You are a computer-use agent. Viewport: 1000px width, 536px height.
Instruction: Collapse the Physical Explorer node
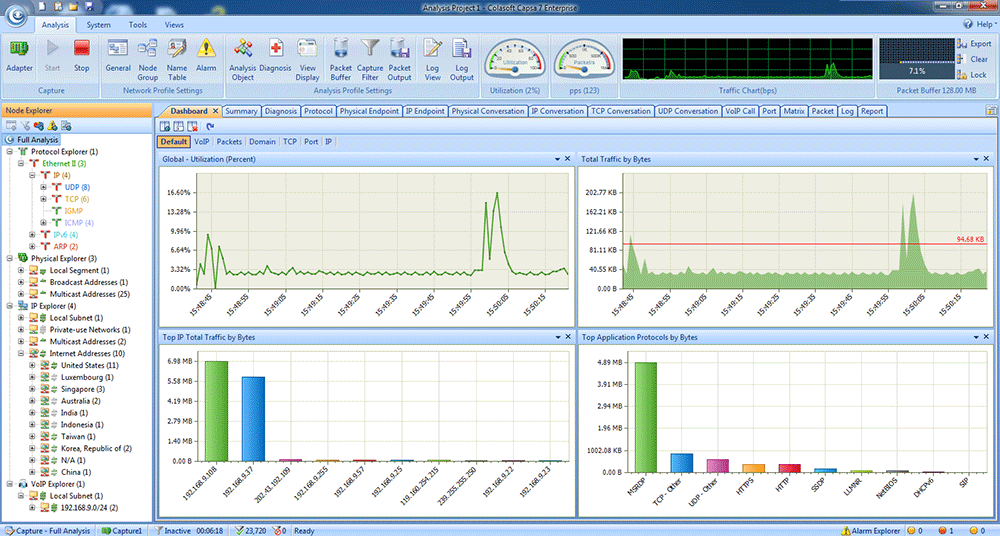[x=10, y=258]
